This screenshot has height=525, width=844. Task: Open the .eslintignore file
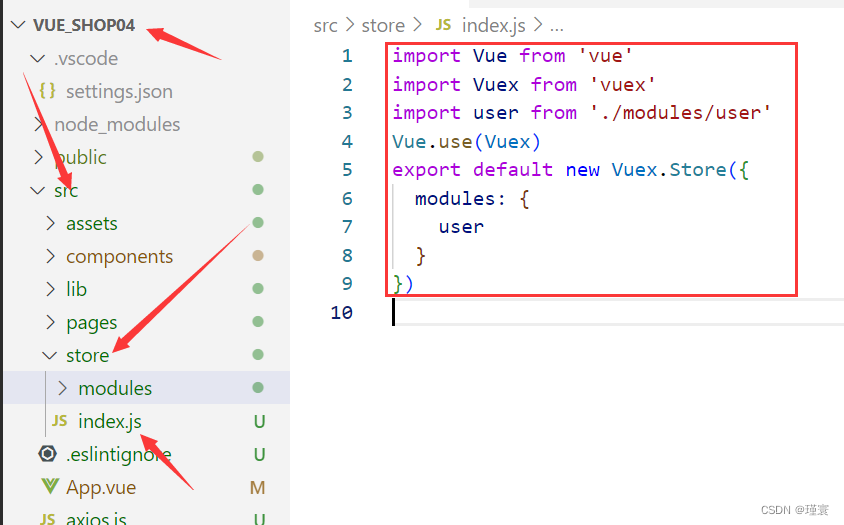(118, 454)
